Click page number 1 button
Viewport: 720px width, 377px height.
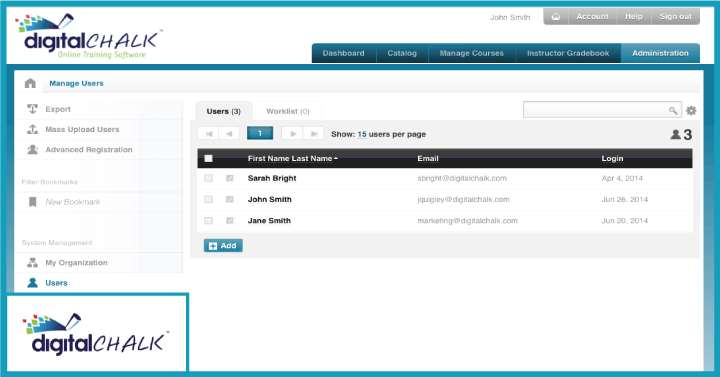click(x=260, y=133)
